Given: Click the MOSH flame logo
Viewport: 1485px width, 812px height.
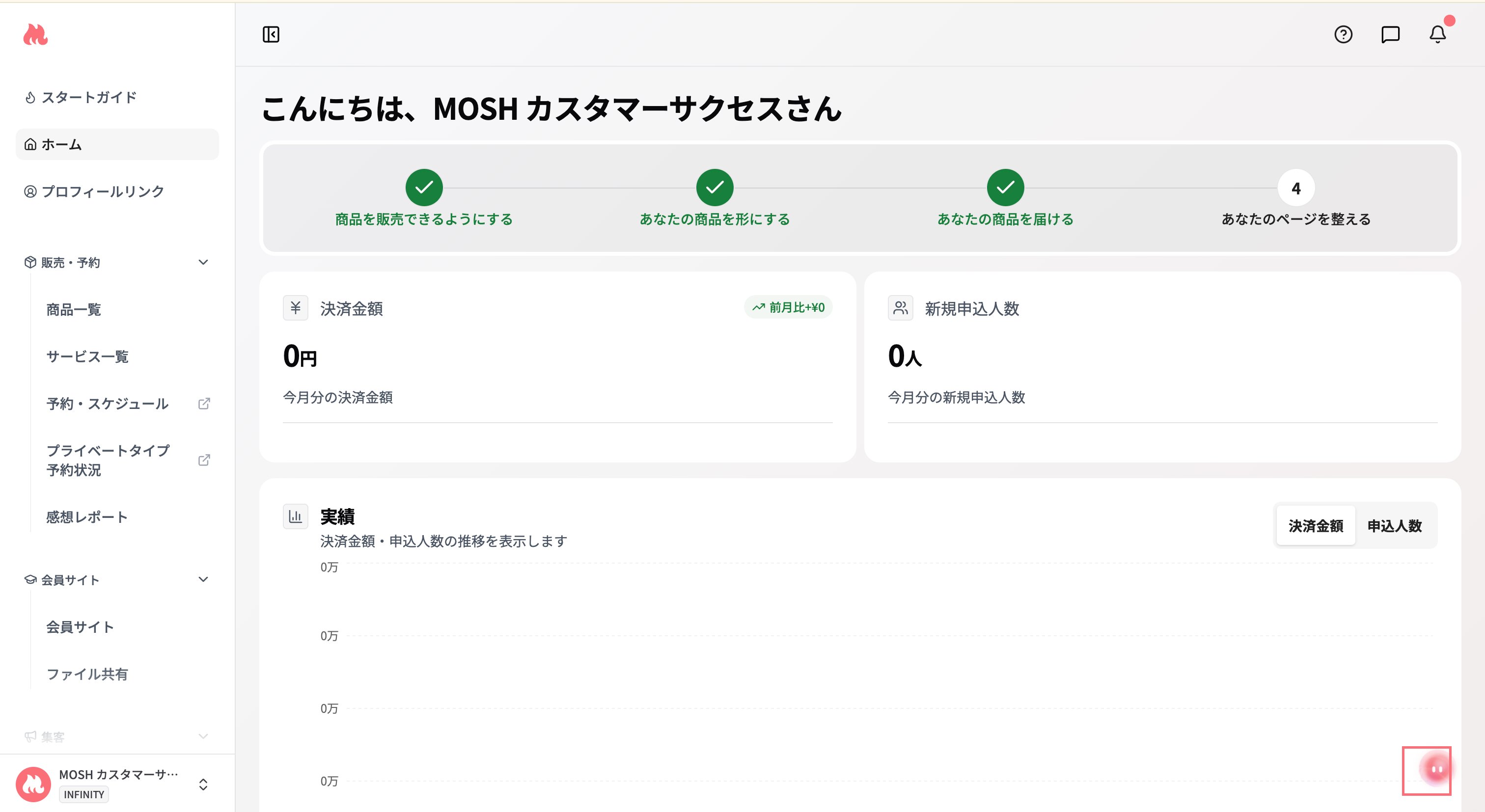Looking at the screenshot, I should [35, 34].
